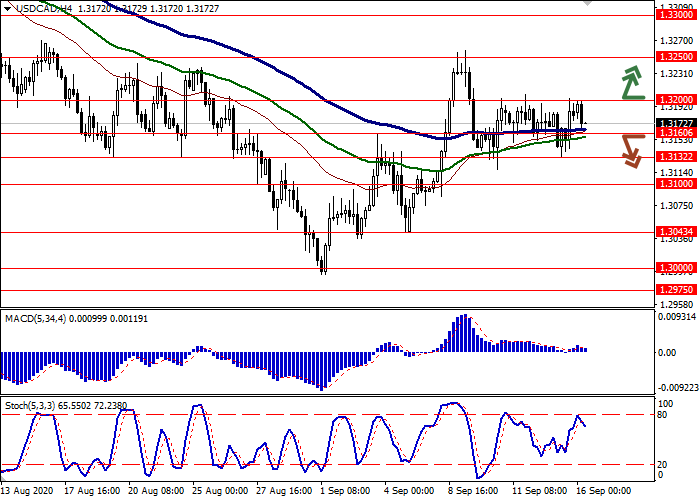Click the 16 Sep 00:00 time marker
The width and height of the screenshot is (700, 500).
[x=602, y=491]
